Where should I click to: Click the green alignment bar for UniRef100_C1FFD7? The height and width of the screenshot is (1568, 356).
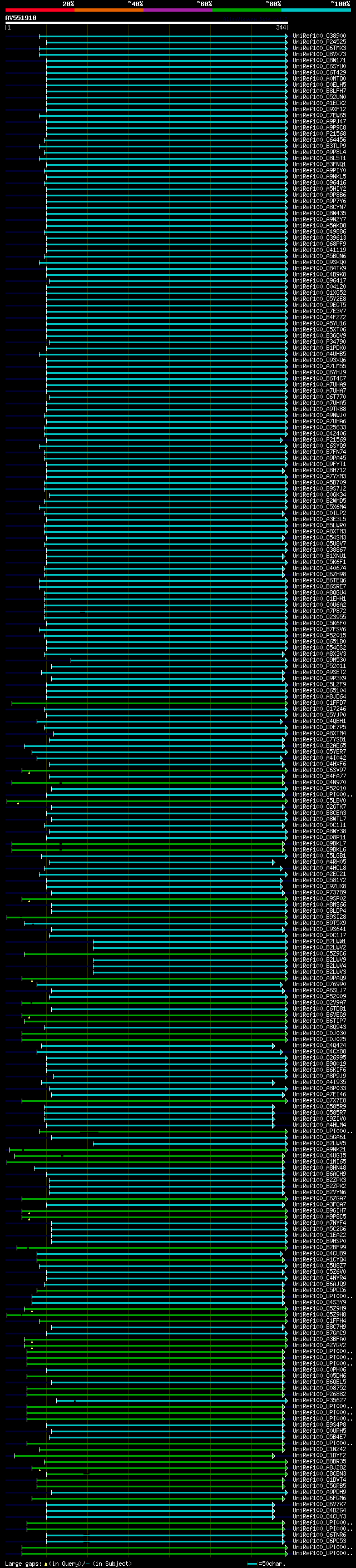click(150, 703)
